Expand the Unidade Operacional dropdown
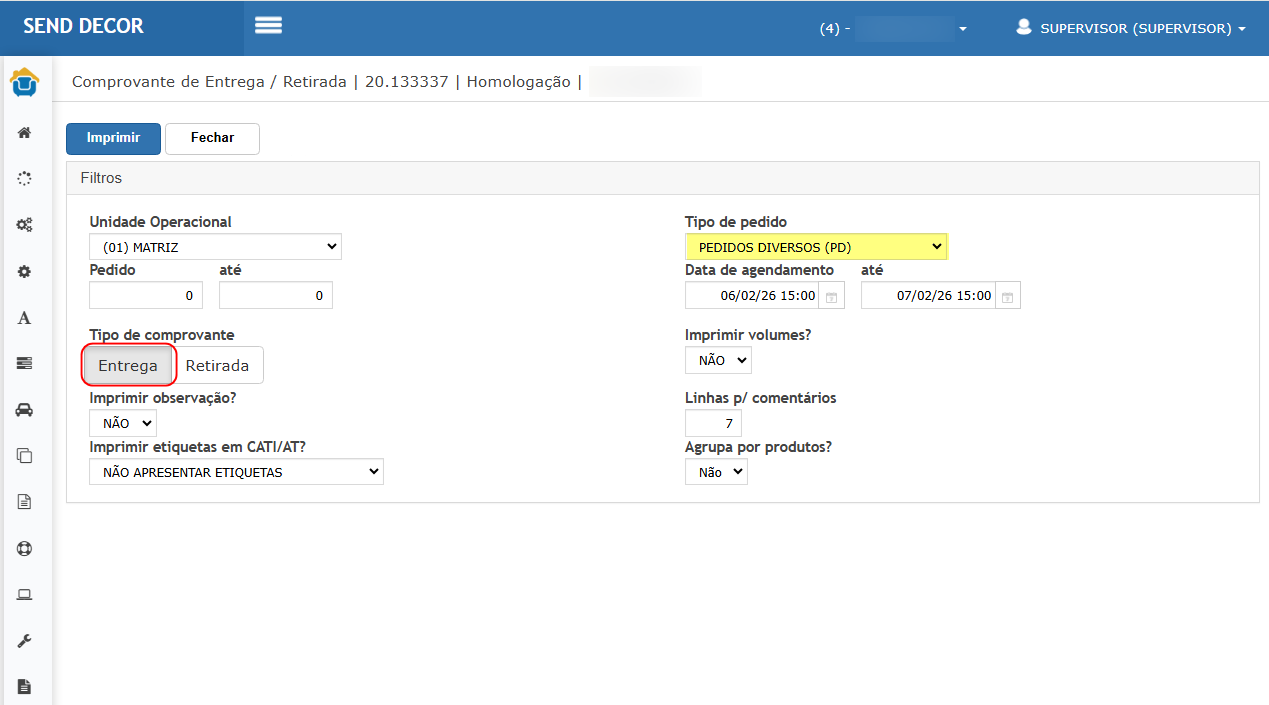 pos(215,247)
